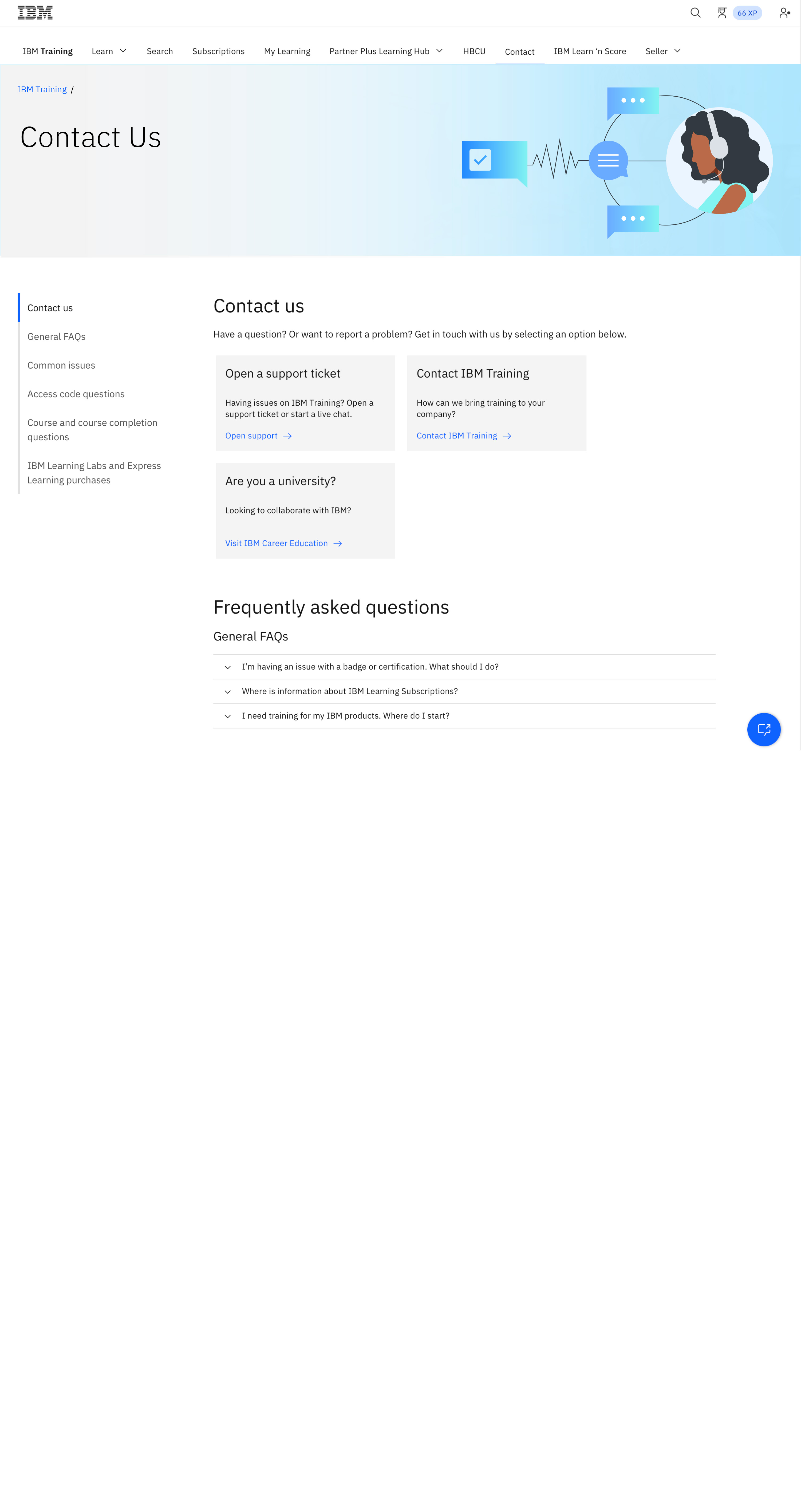Click arrow icon beside Open support

[287, 436]
